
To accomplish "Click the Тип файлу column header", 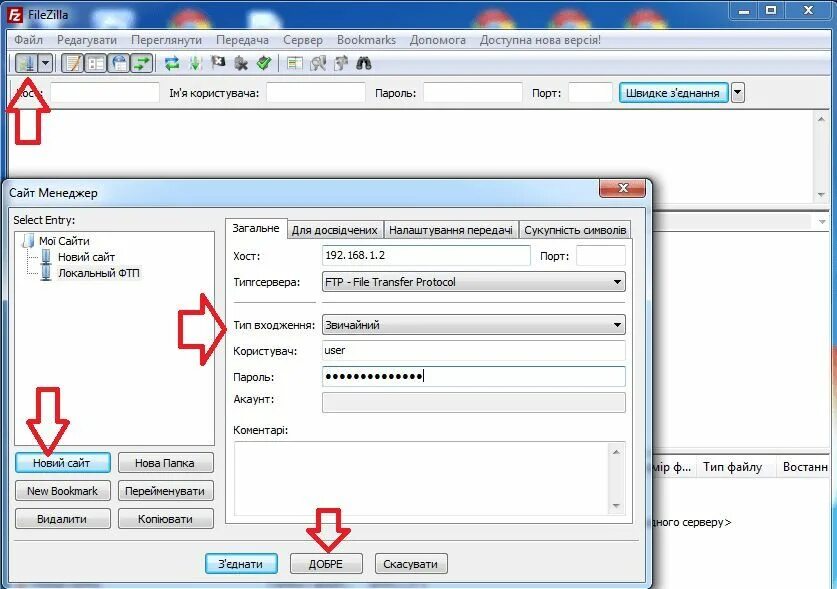I will coord(735,467).
